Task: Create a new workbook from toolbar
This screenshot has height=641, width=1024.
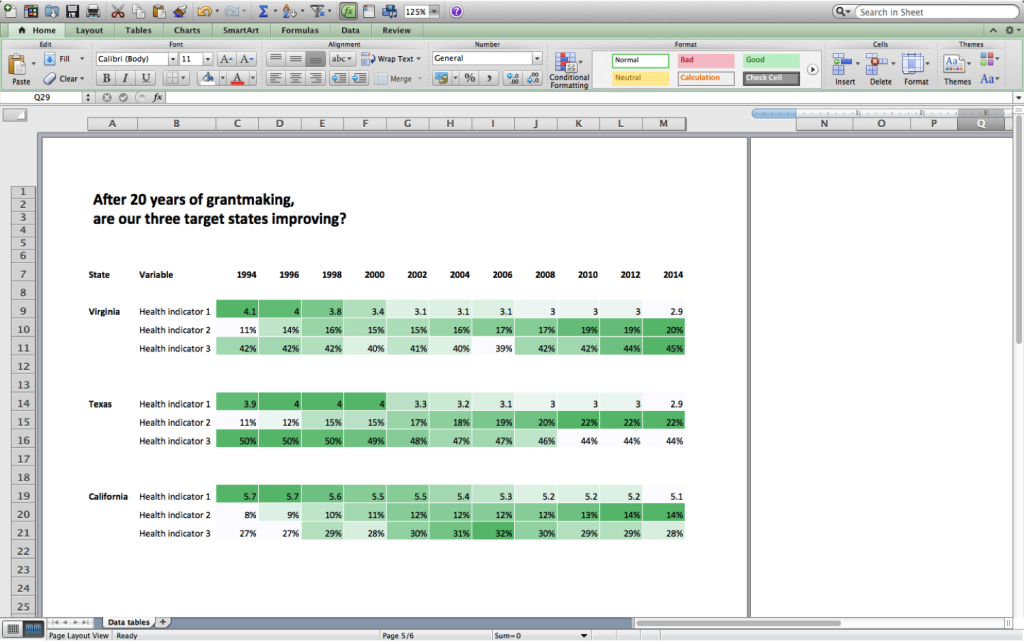Action: pos(10,11)
